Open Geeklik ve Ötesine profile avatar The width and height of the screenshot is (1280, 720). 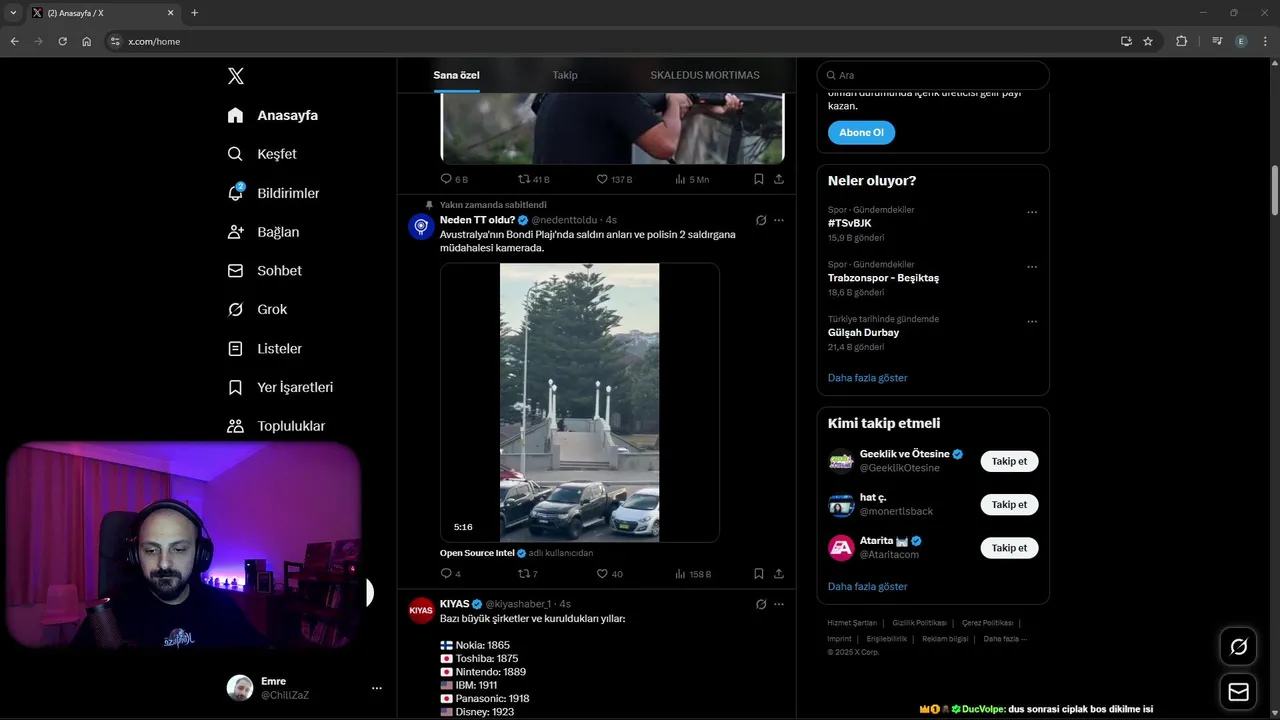tap(841, 461)
